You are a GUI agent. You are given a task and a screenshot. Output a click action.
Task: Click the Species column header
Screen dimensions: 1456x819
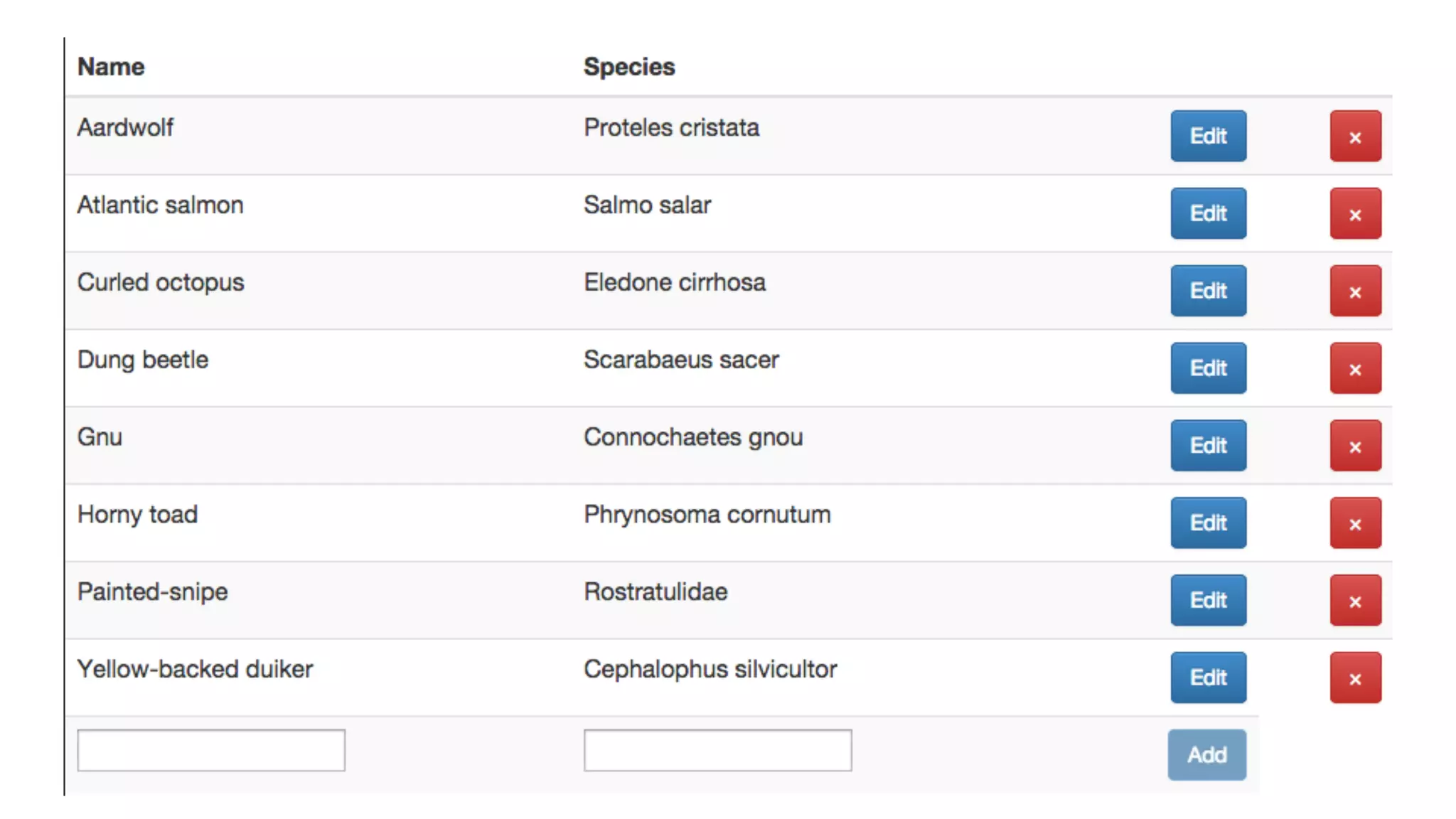629,67
